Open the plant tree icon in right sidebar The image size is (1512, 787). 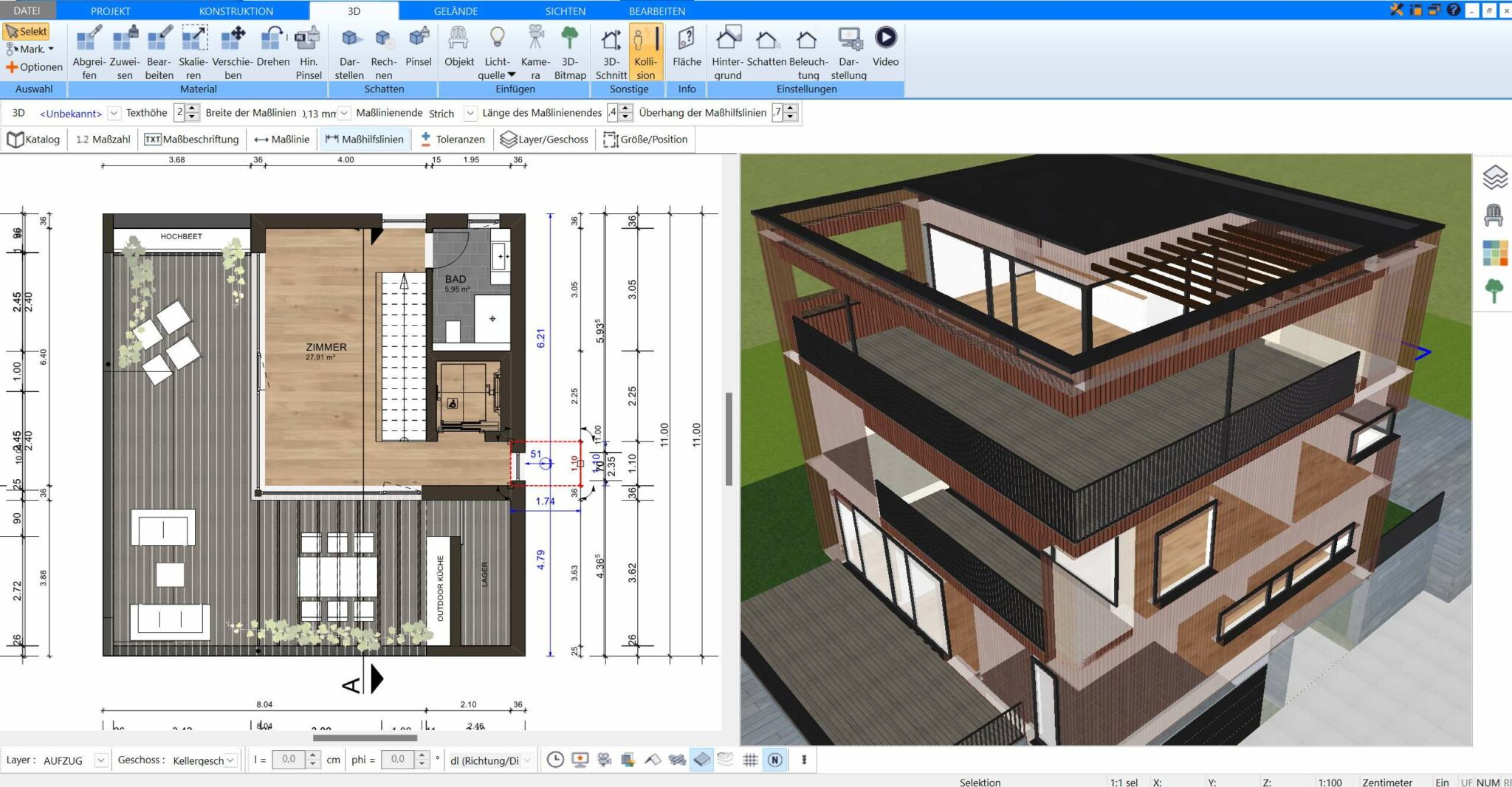(x=1494, y=290)
